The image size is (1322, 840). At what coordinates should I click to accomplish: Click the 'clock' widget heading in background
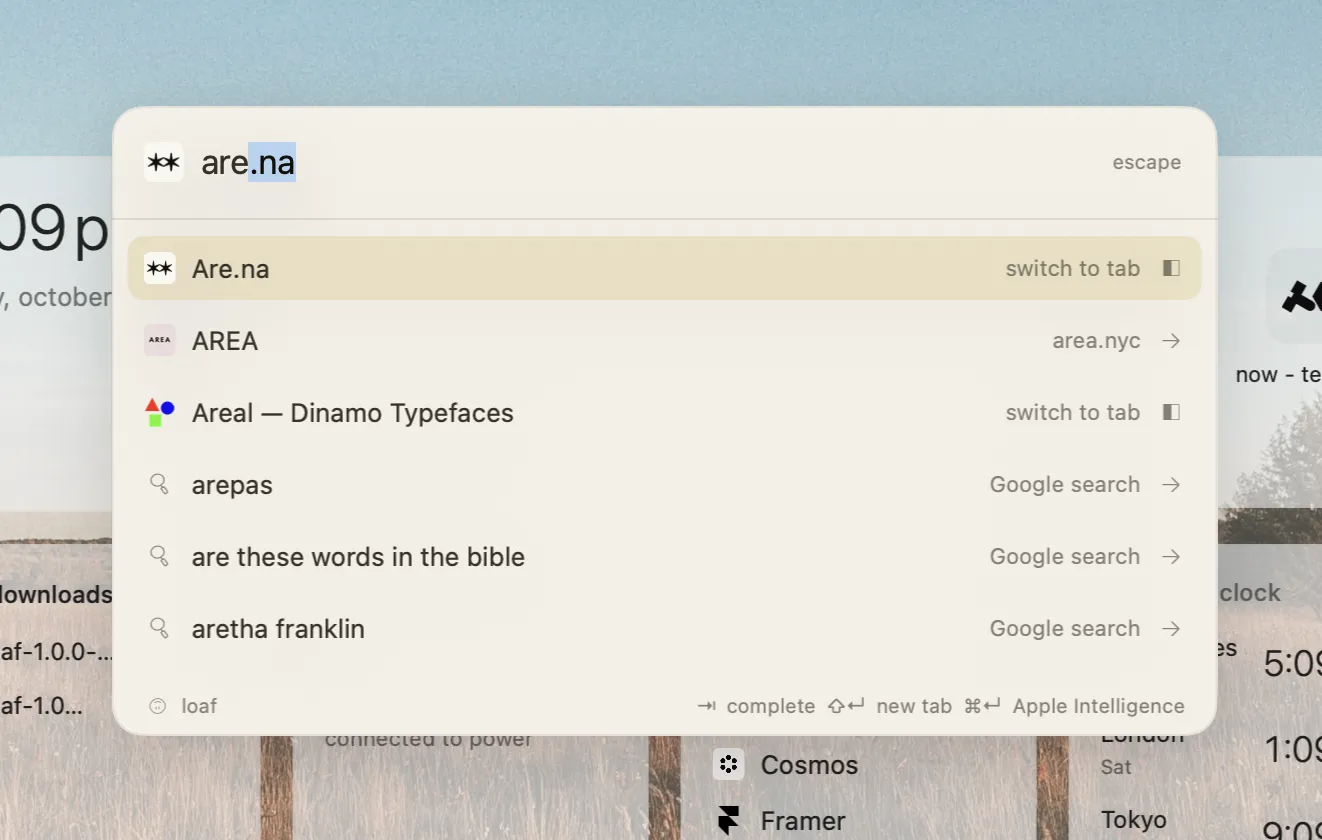[x=1250, y=593]
